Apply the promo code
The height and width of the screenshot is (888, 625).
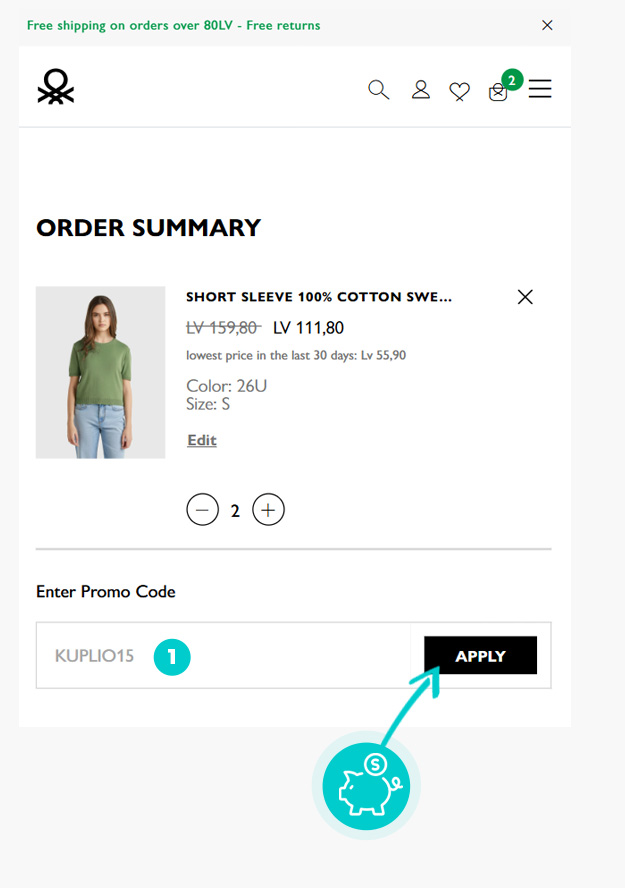click(x=480, y=655)
